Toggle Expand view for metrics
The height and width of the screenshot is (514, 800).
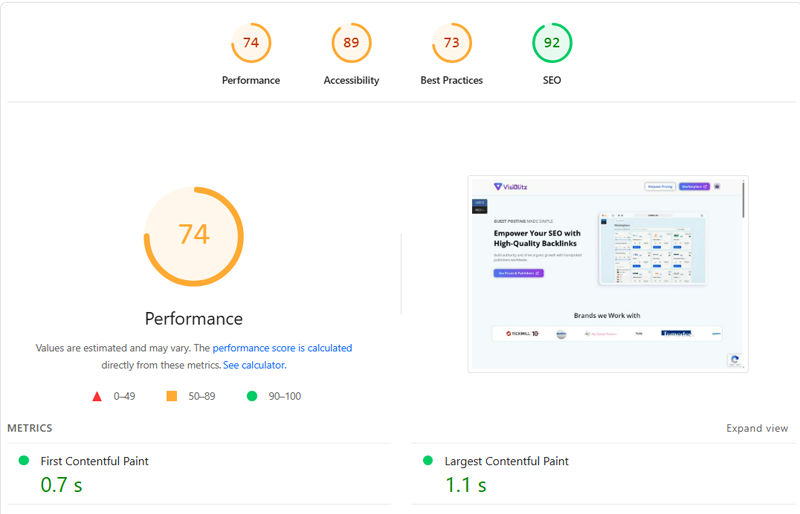coord(757,428)
